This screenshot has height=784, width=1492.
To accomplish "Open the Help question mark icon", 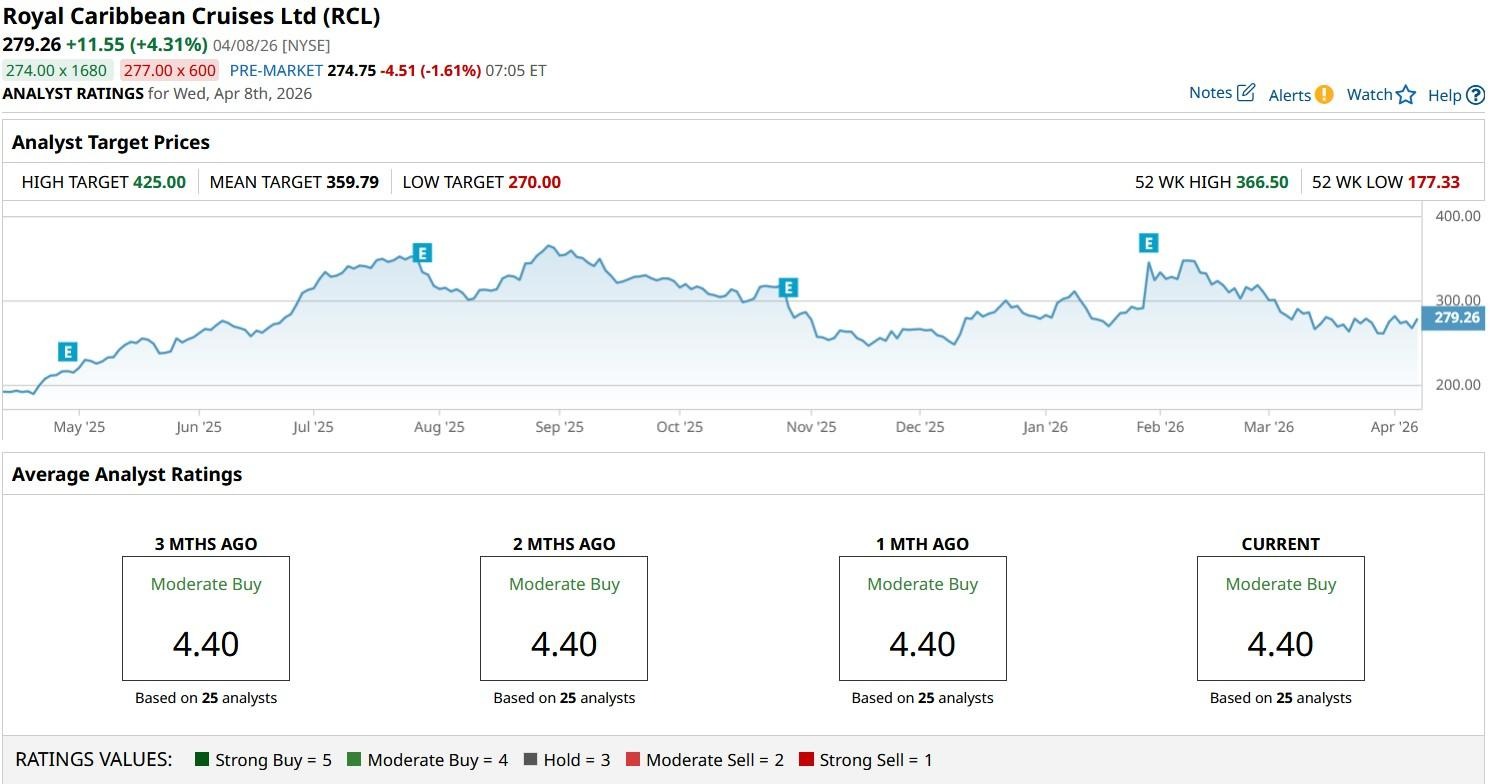I will 1476,96.
